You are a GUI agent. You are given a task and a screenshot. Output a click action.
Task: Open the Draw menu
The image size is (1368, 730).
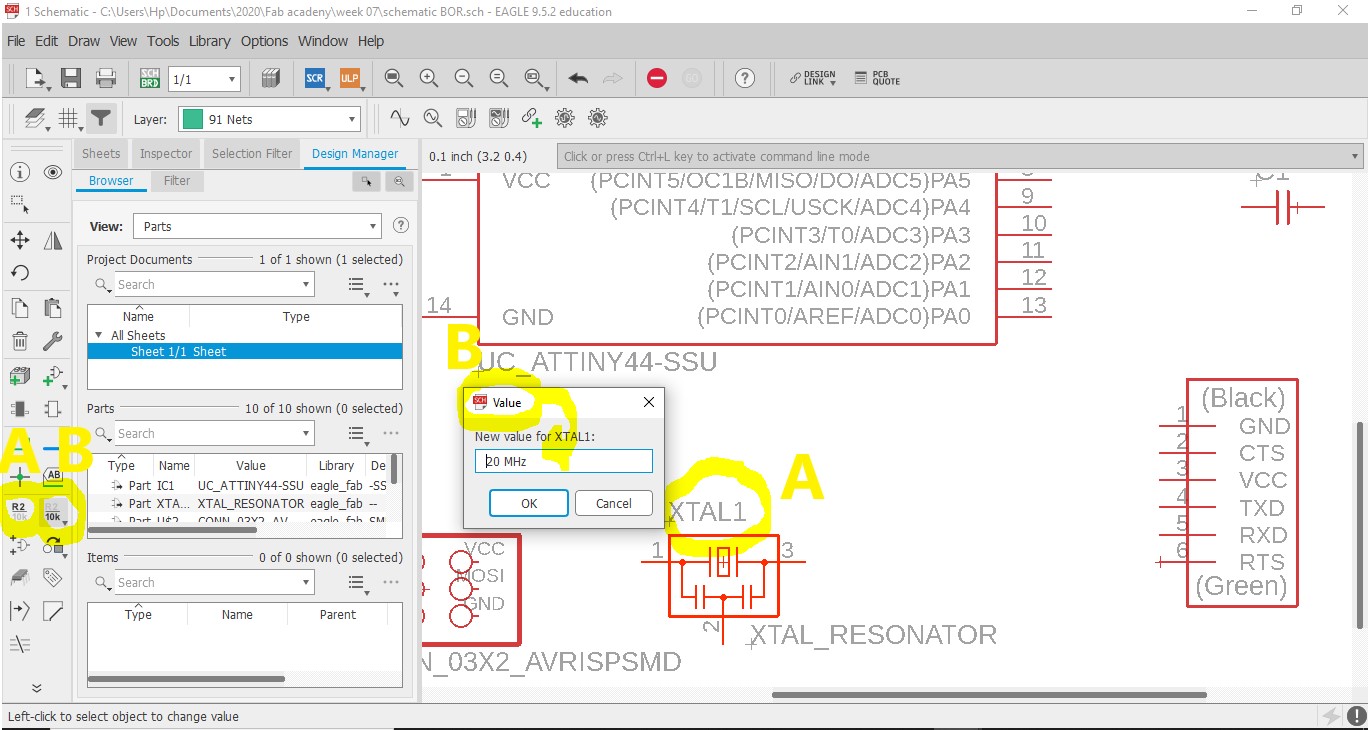click(x=84, y=41)
